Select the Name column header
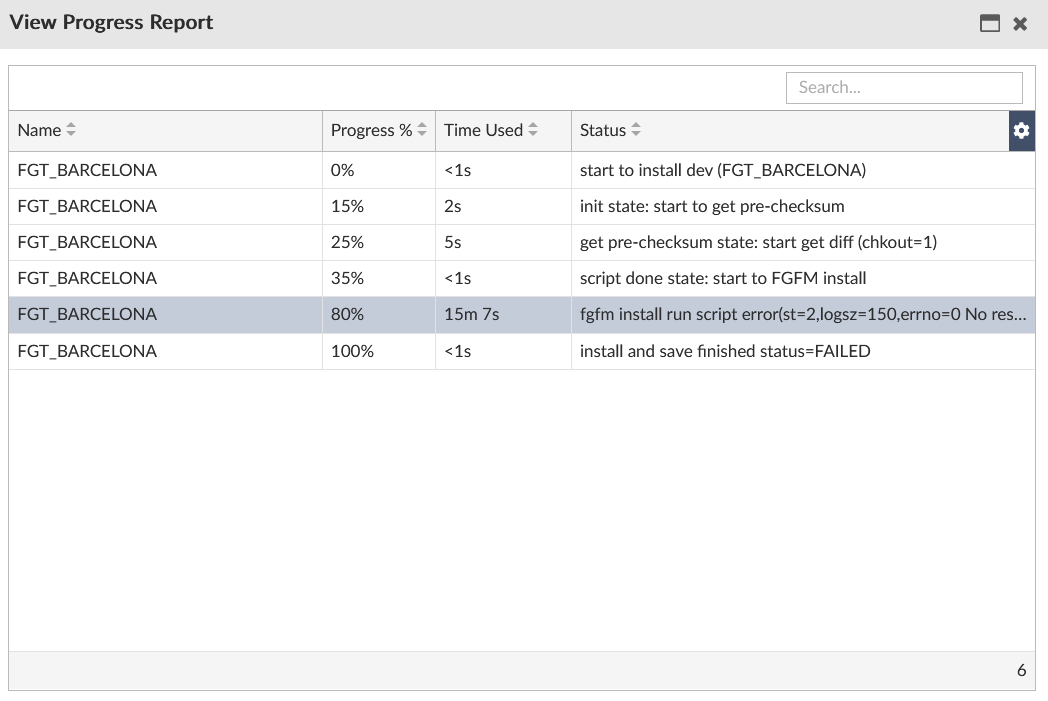Viewport: 1048px width, 701px height. [x=40, y=131]
